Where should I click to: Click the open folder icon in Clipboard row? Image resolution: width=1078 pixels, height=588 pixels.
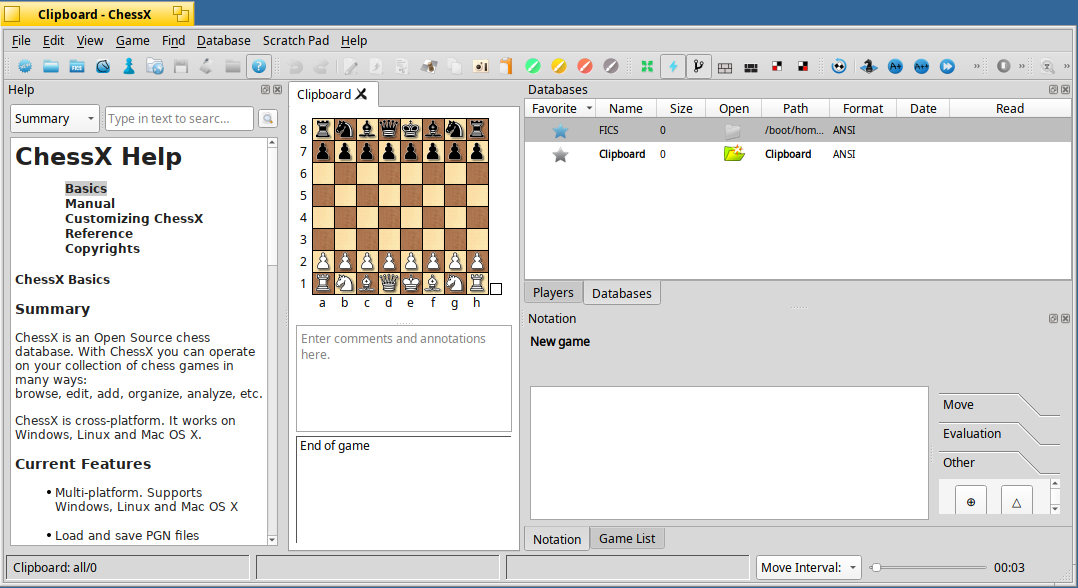tap(734, 153)
